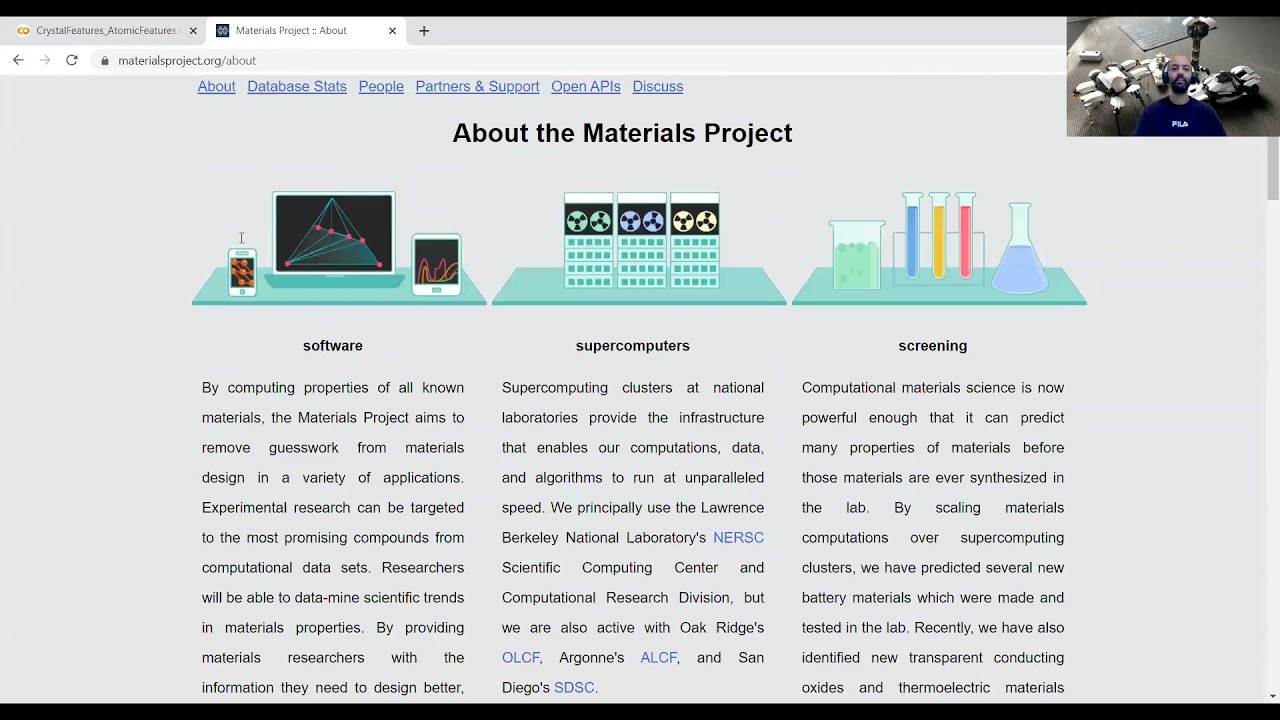The height and width of the screenshot is (720, 1280).
Task: Click the padlock site info icon
Action: (105, 61)
